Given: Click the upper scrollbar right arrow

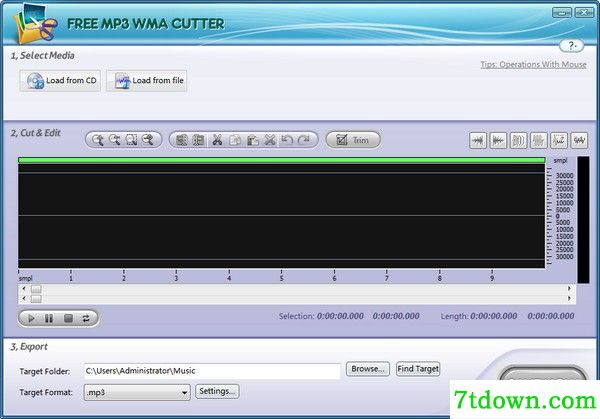Looking at the screenshot, I should click(569, 289).
